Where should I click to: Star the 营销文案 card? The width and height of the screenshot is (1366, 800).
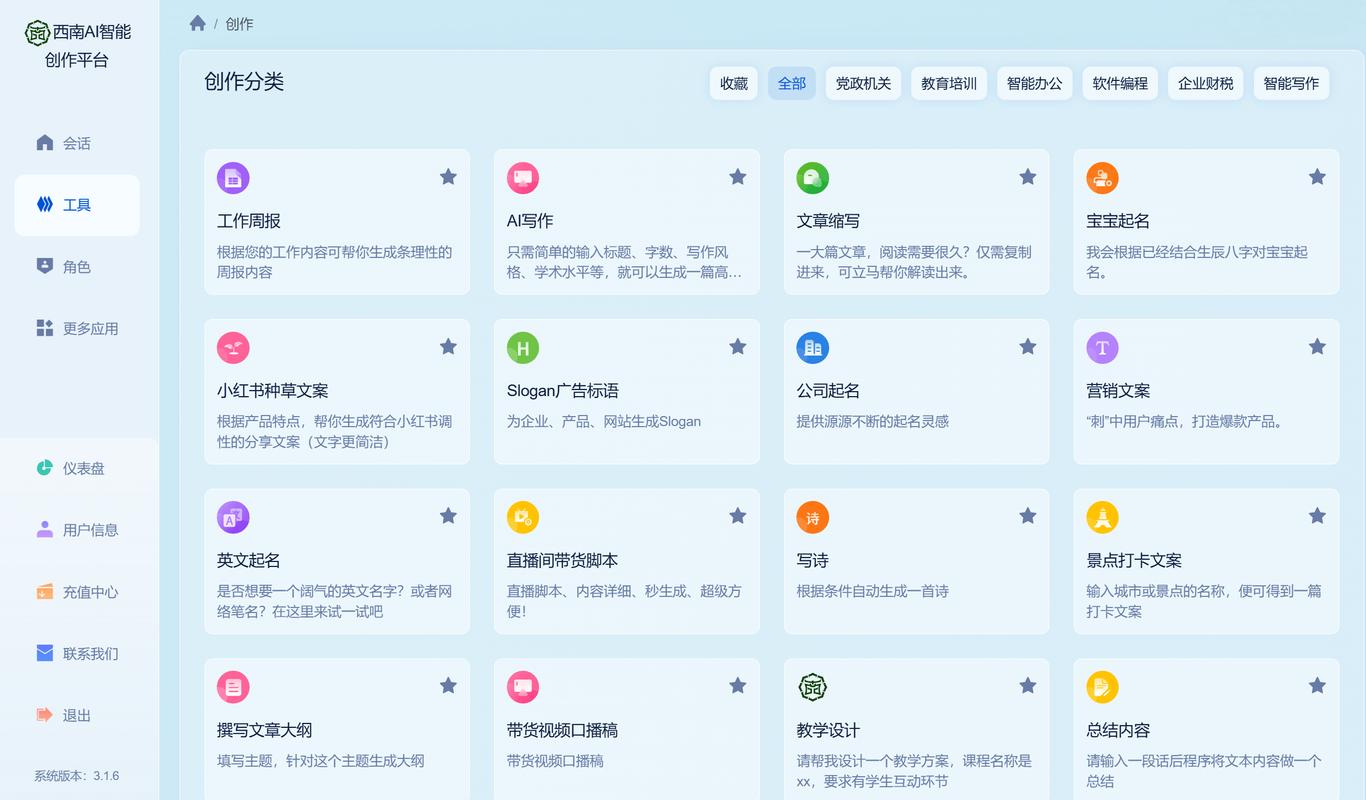coord(1317,347)
